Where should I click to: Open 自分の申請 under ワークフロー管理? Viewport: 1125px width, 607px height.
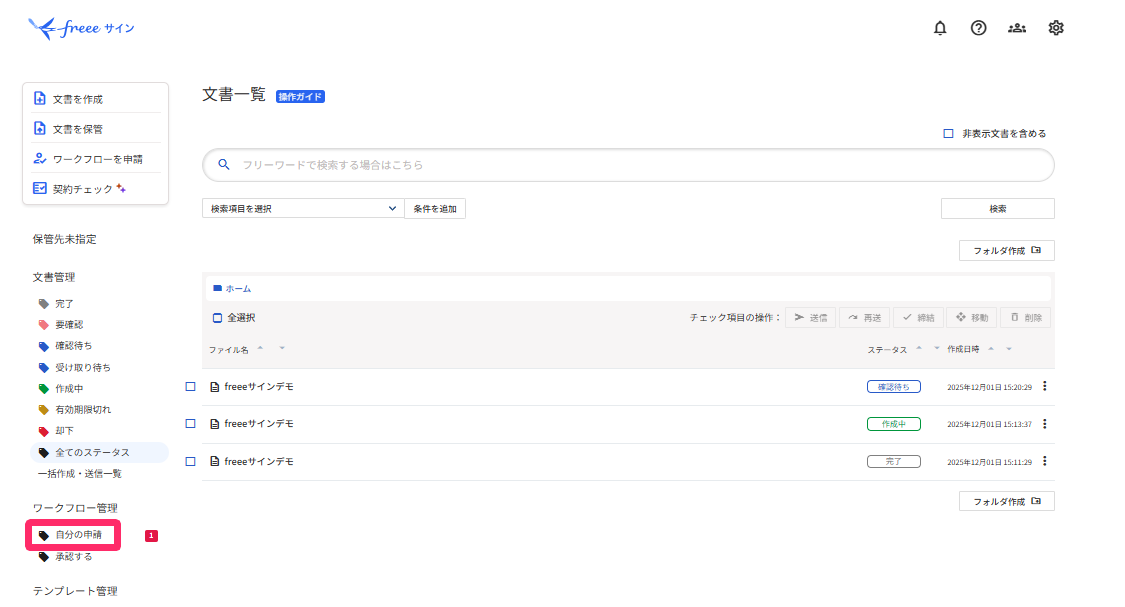[x=78, y=535]
